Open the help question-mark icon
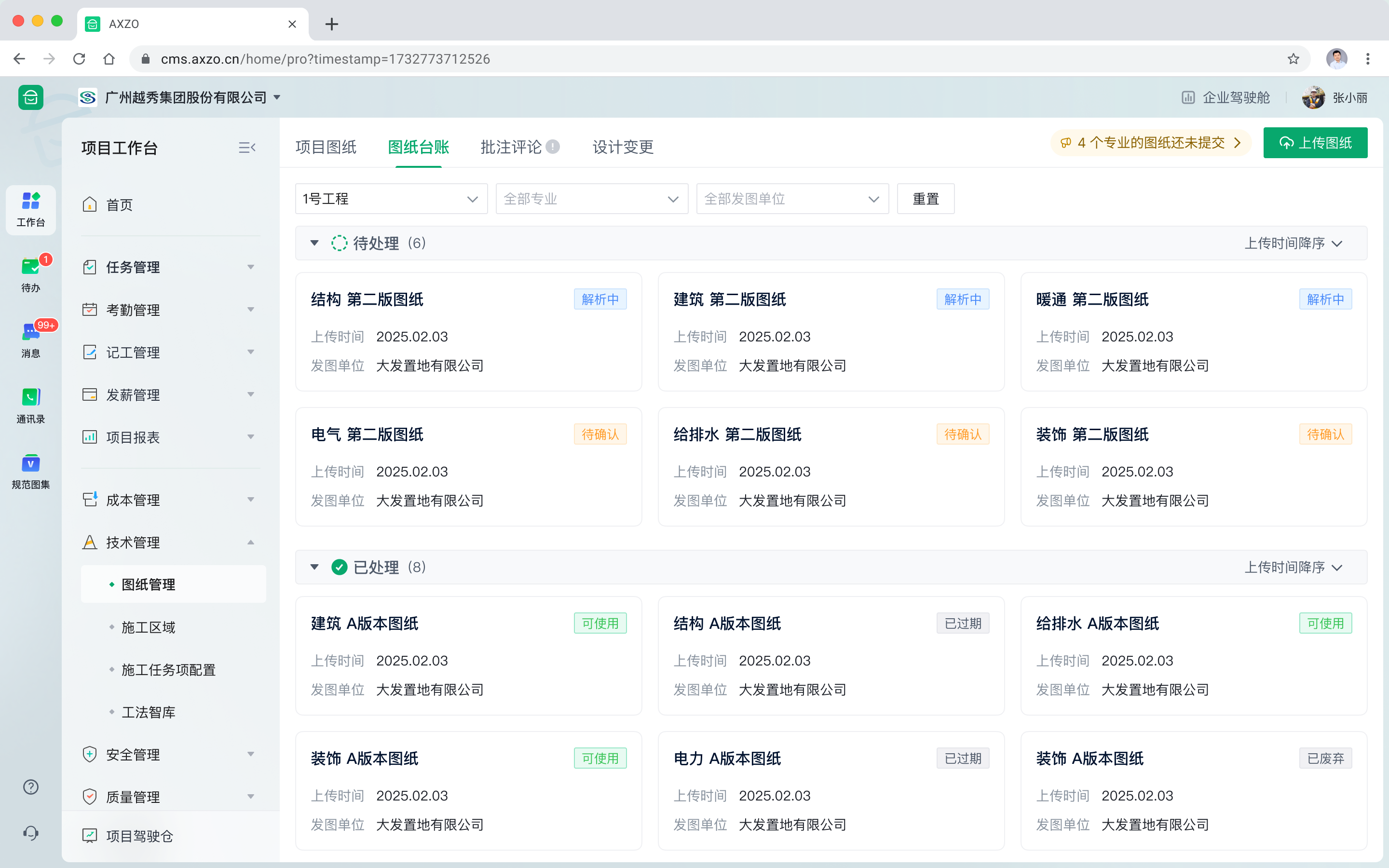Viewport: 1389px width, 868px height. click(30, 787)
